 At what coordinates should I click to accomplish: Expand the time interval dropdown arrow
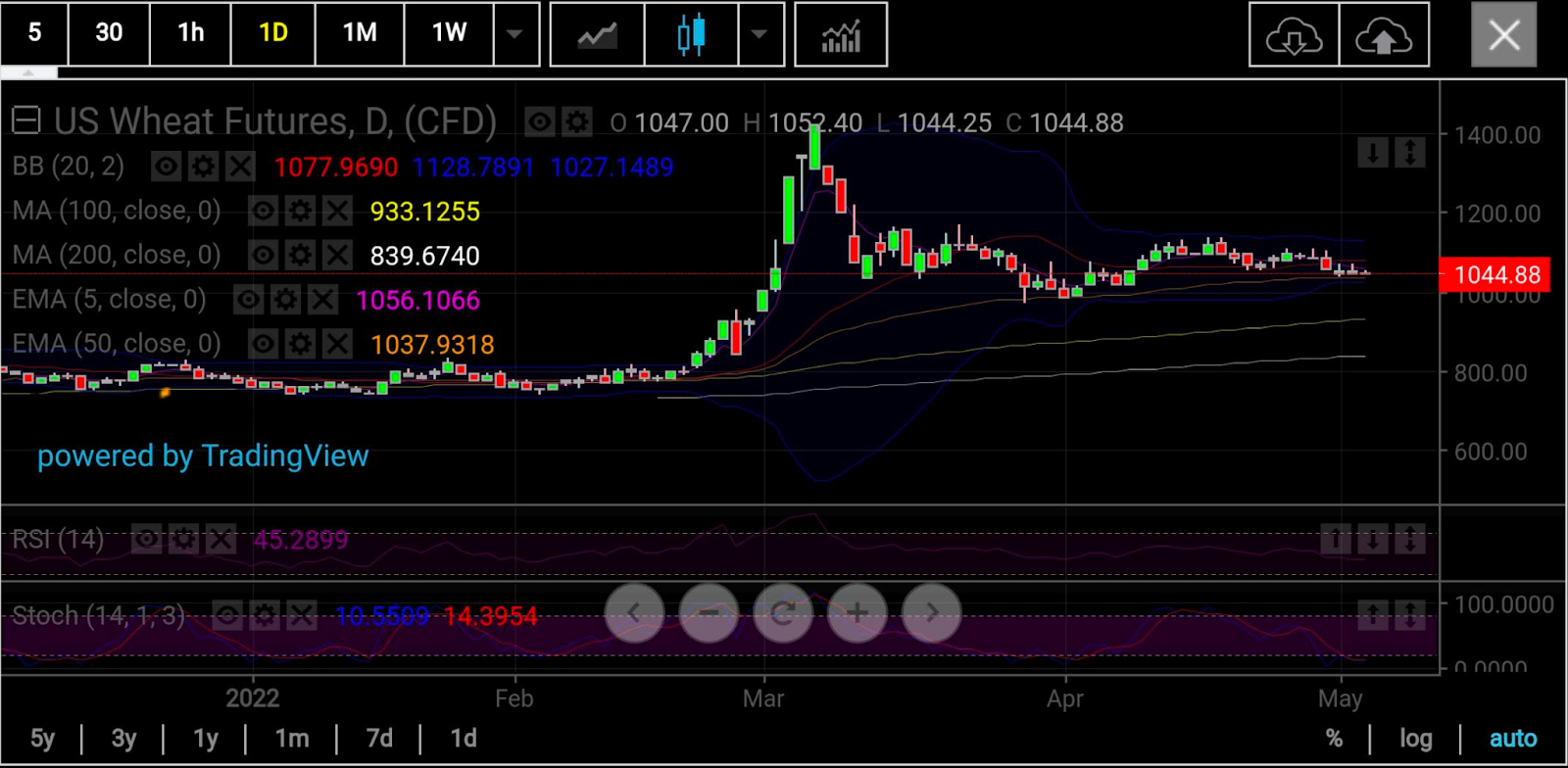[515, 34]
